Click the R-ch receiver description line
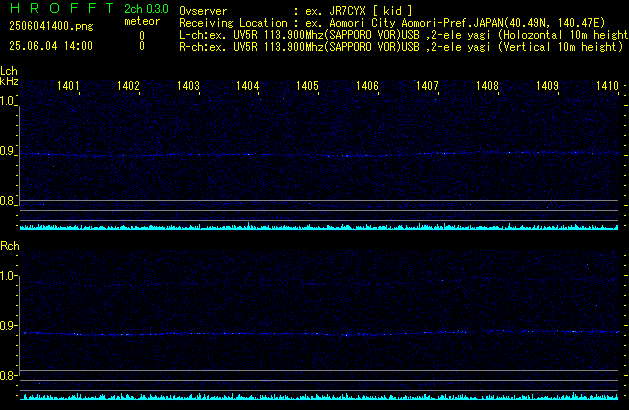 [x=401, y=47]
